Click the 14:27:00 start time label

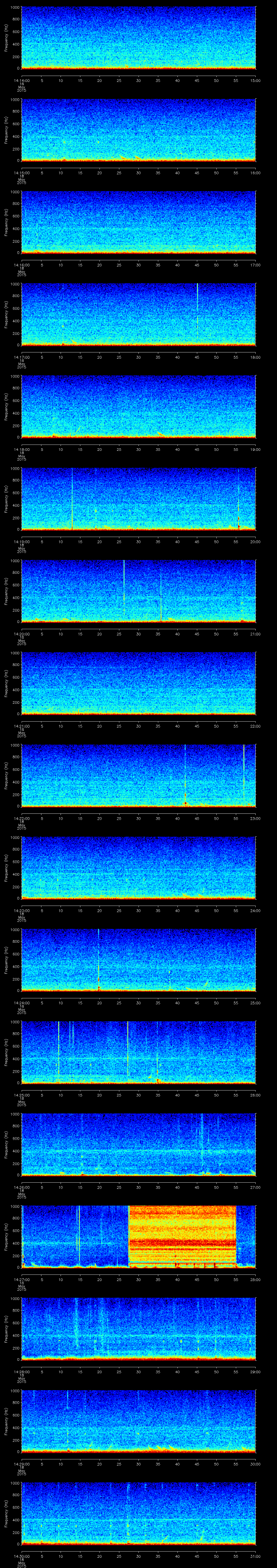21,1279
